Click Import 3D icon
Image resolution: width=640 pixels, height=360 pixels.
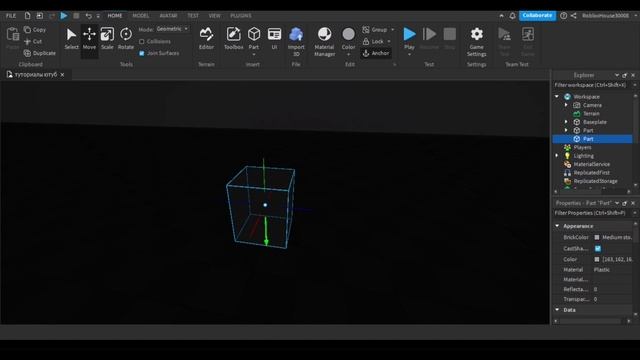(296, 34)
